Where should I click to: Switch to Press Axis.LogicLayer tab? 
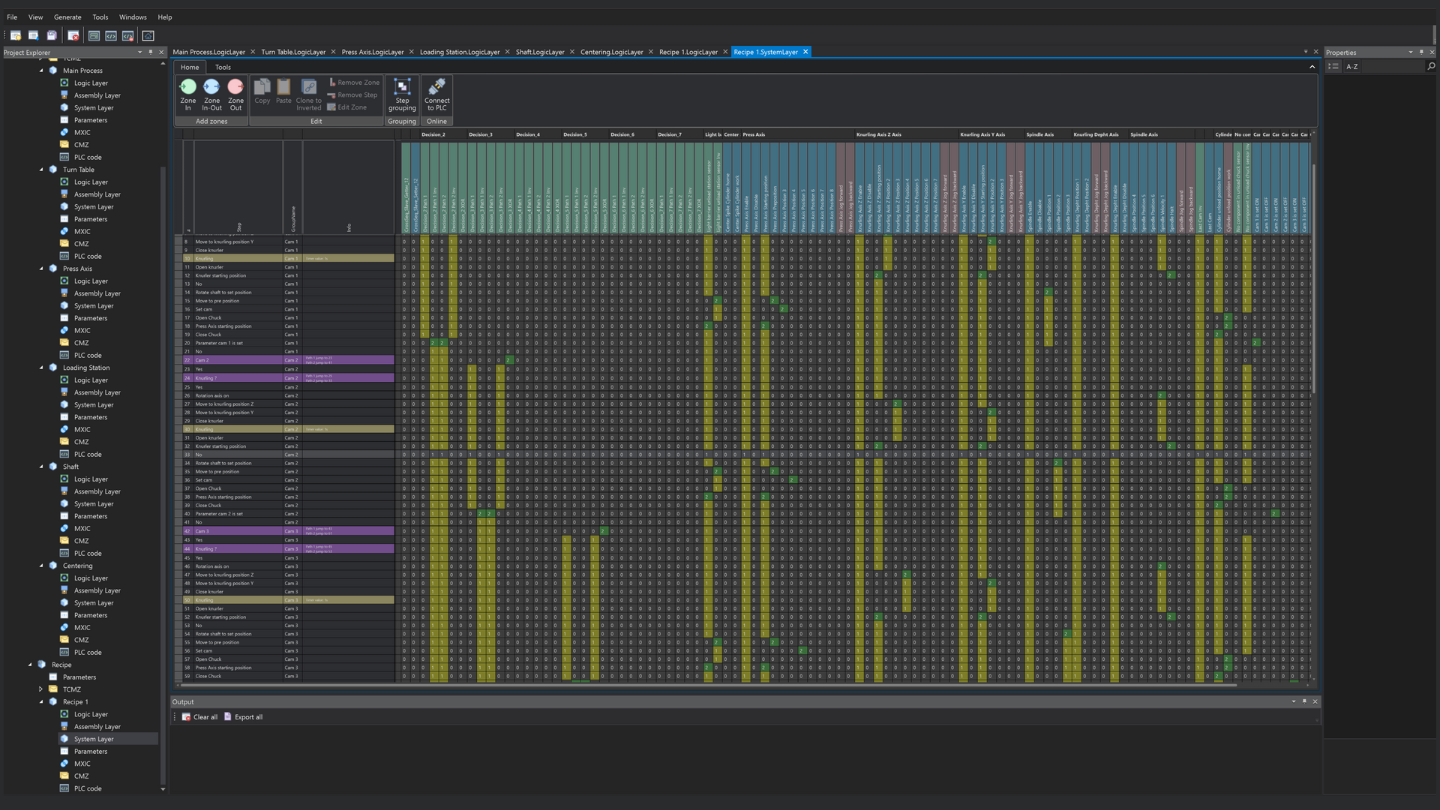[x=372, y=52]
